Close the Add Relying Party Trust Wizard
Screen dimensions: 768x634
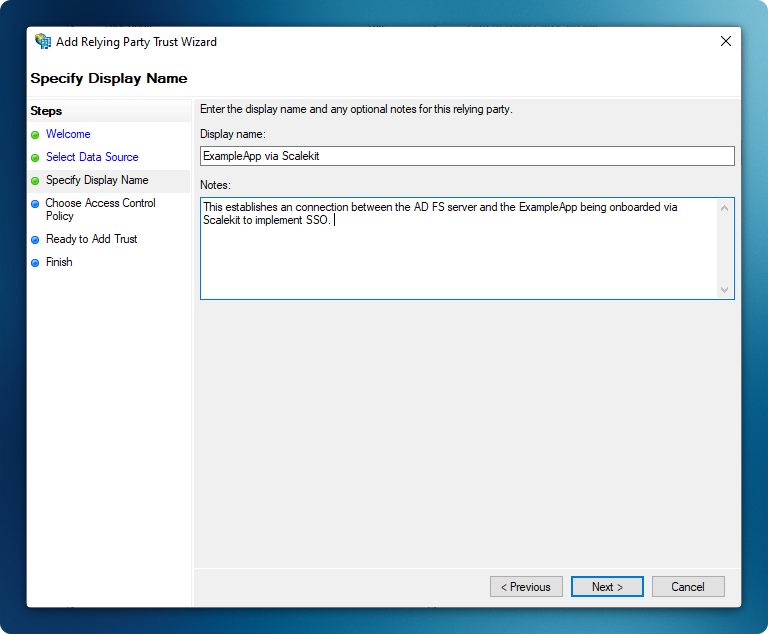[725, 41]
